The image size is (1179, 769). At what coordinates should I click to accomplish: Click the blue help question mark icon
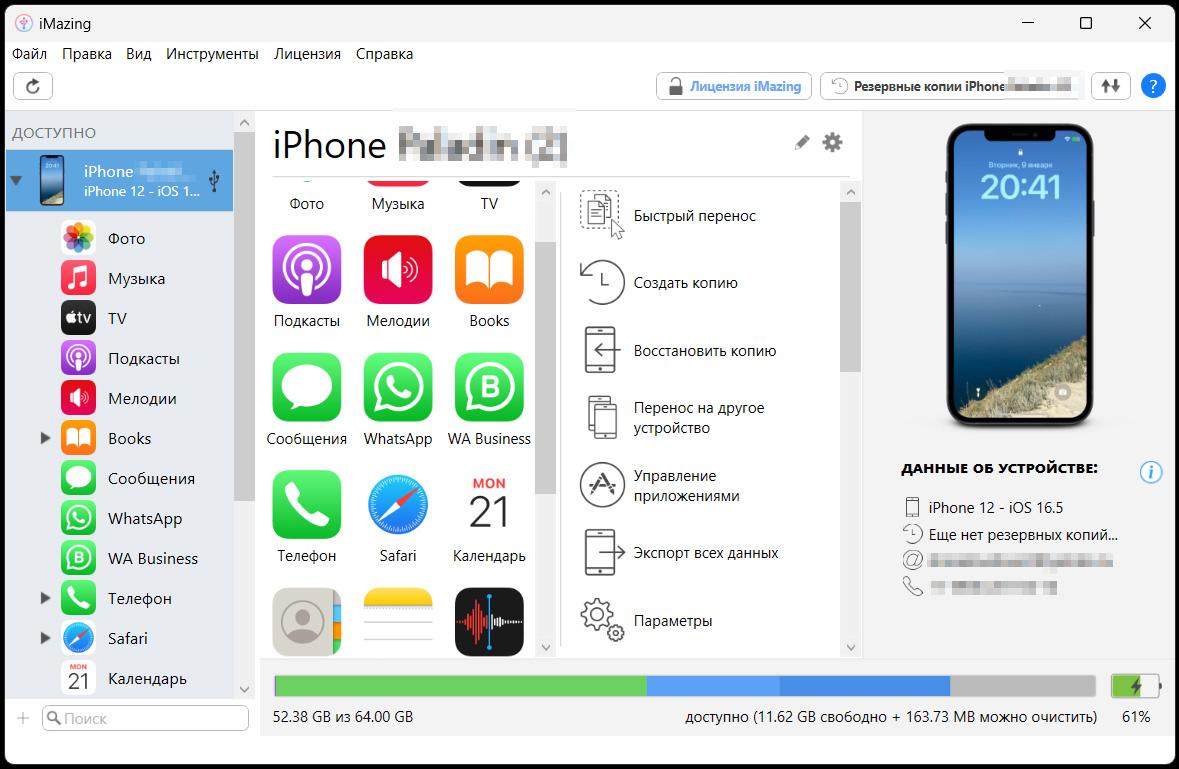pyautogui.click(x=1152, y=86)
